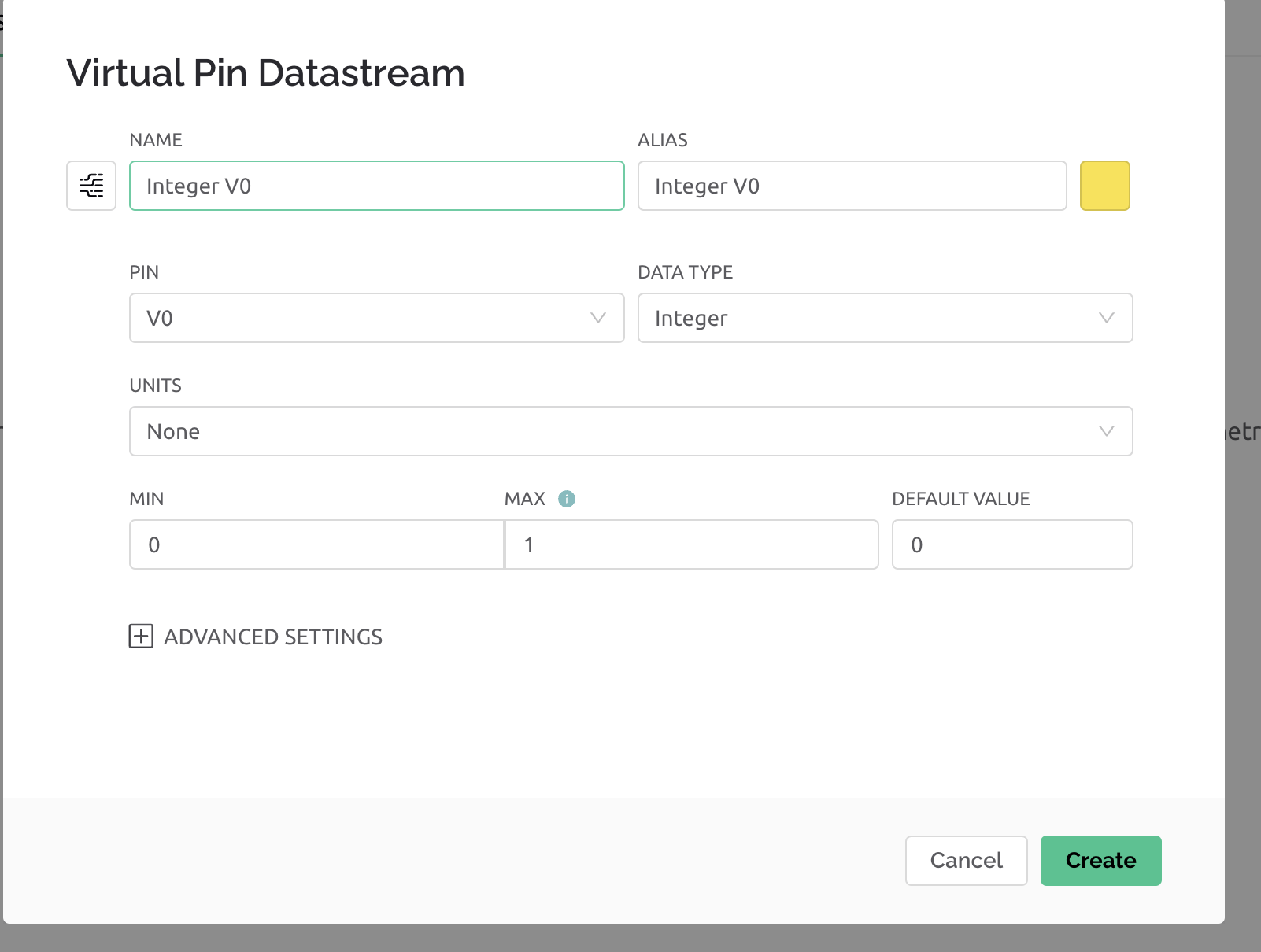
Task: Focus the Alias input field
Action: [852, 186]
